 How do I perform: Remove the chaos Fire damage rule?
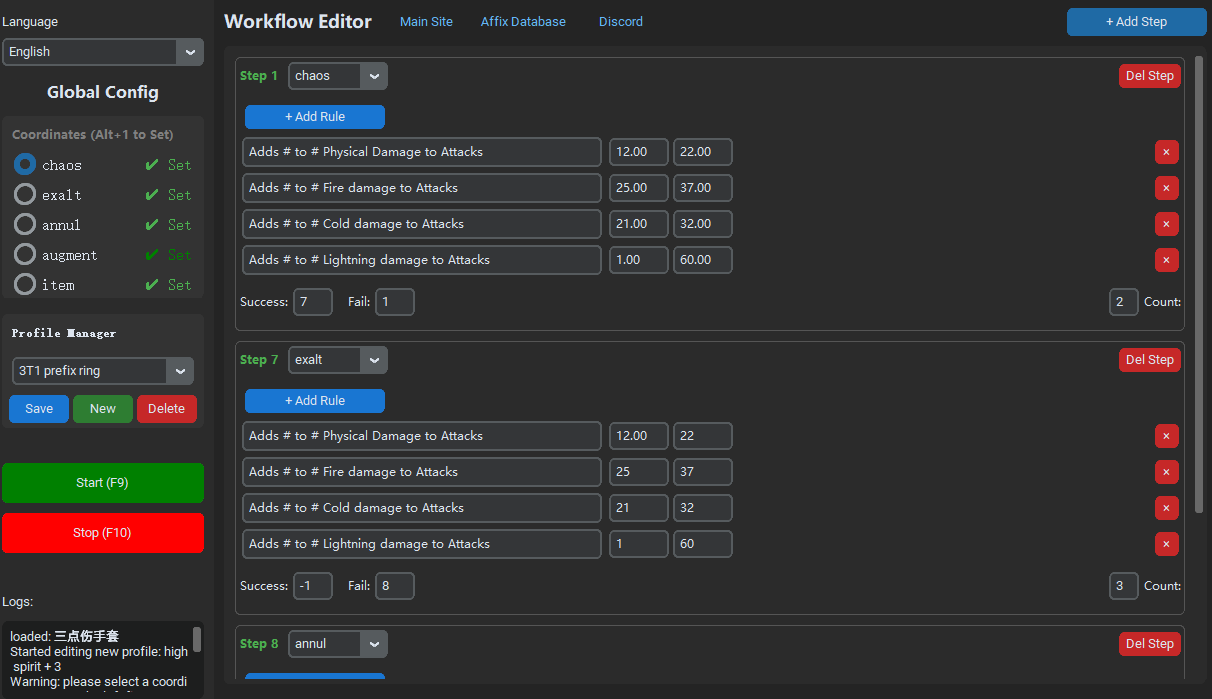(x=1166, y=188)
